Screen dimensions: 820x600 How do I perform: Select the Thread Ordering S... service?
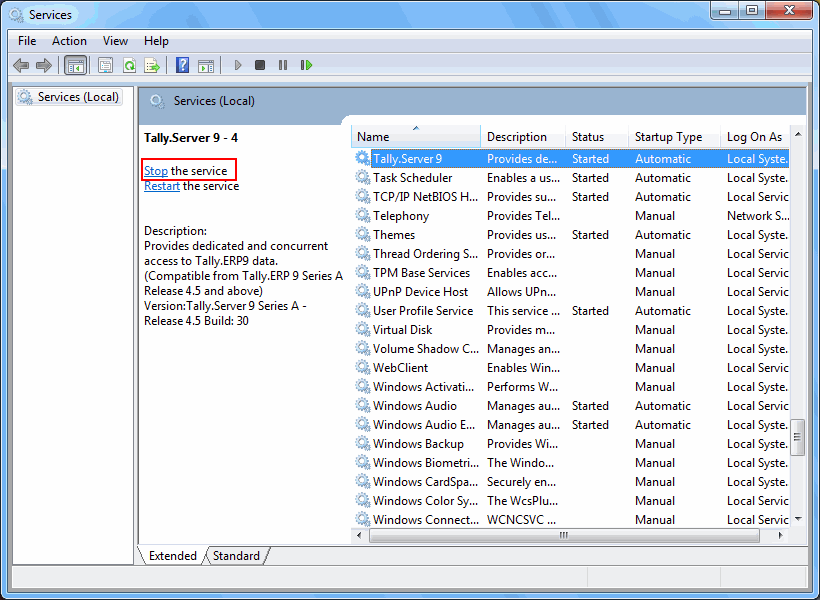point(425,254)
